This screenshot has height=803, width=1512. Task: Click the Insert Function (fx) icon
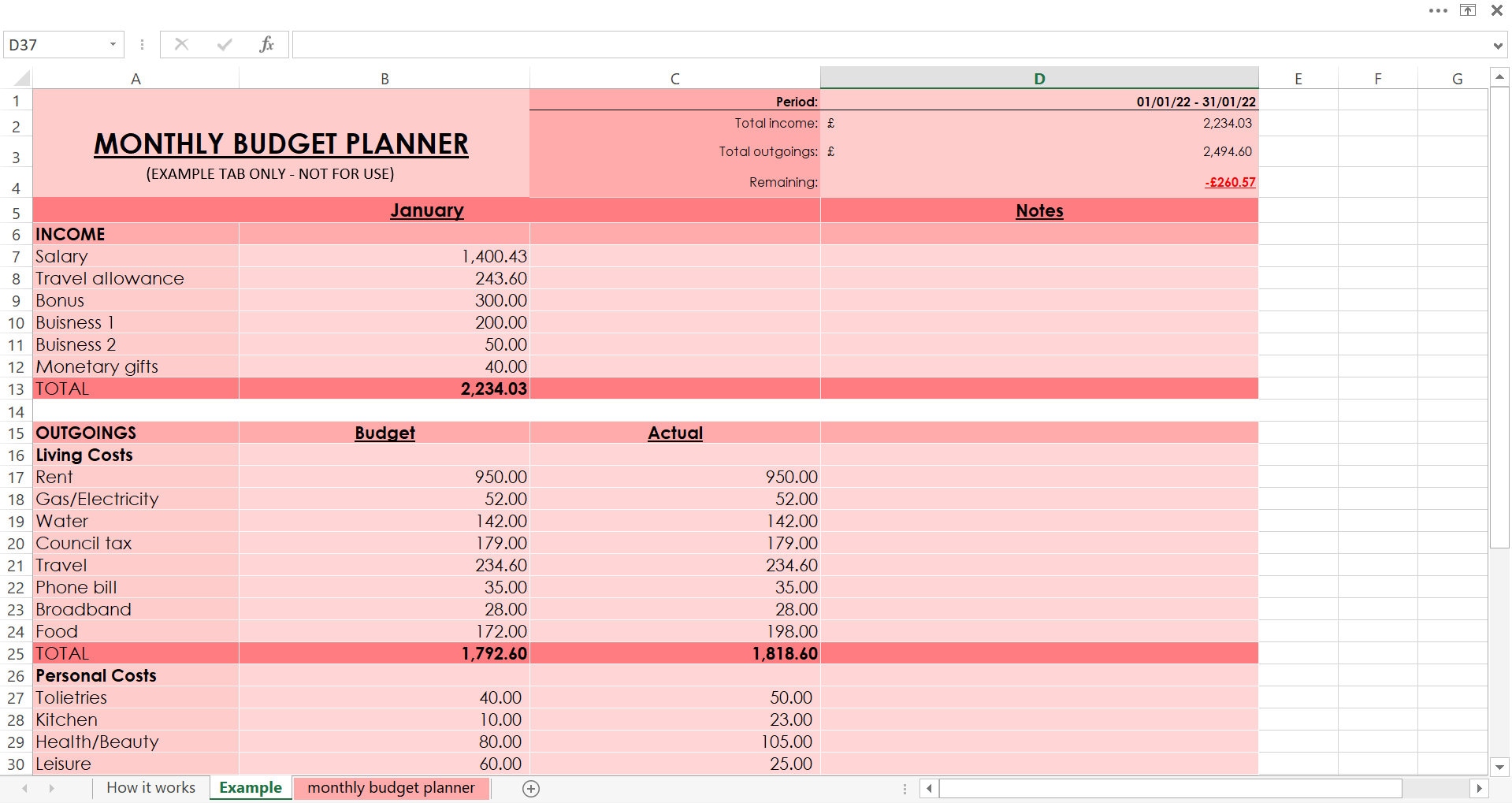(266, 44)
